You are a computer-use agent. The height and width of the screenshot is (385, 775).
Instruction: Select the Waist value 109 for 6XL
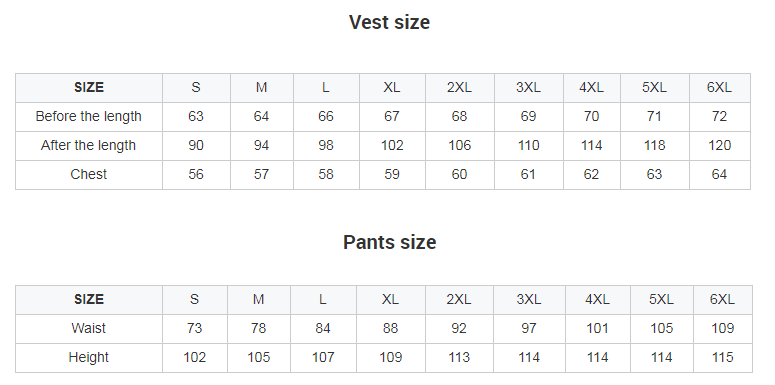tap(722, 328)
